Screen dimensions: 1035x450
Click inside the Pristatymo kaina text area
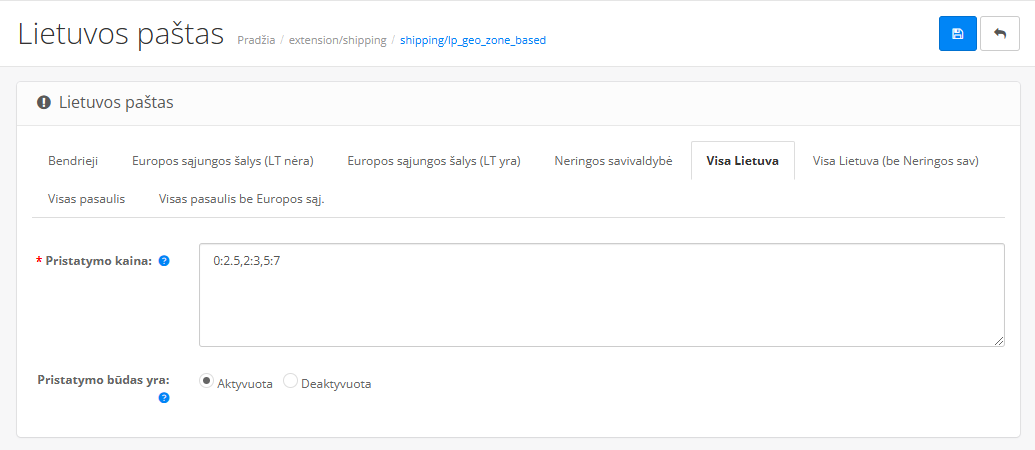coord(600,295)
